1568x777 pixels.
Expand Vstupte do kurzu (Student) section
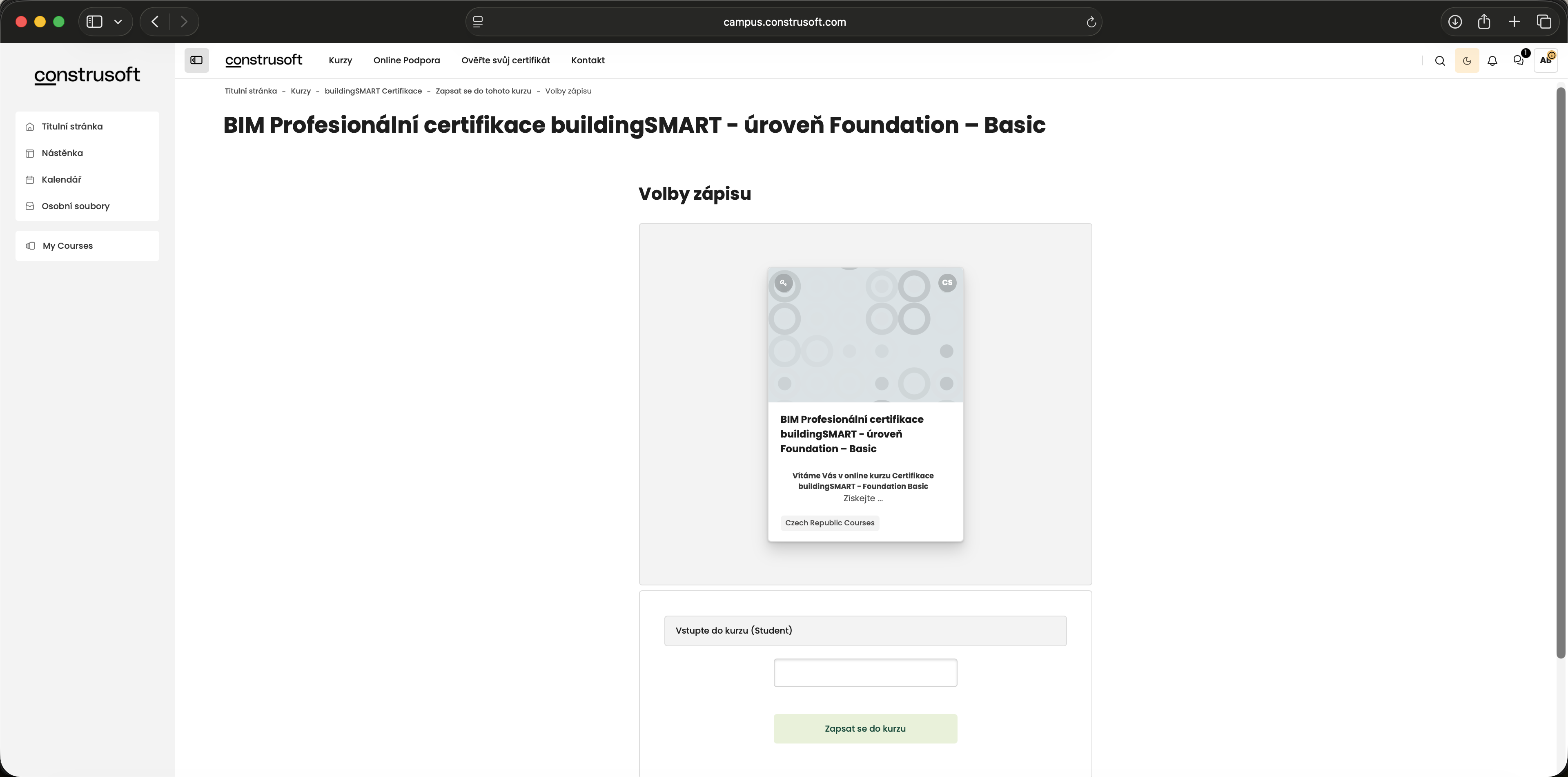[864, 630]
